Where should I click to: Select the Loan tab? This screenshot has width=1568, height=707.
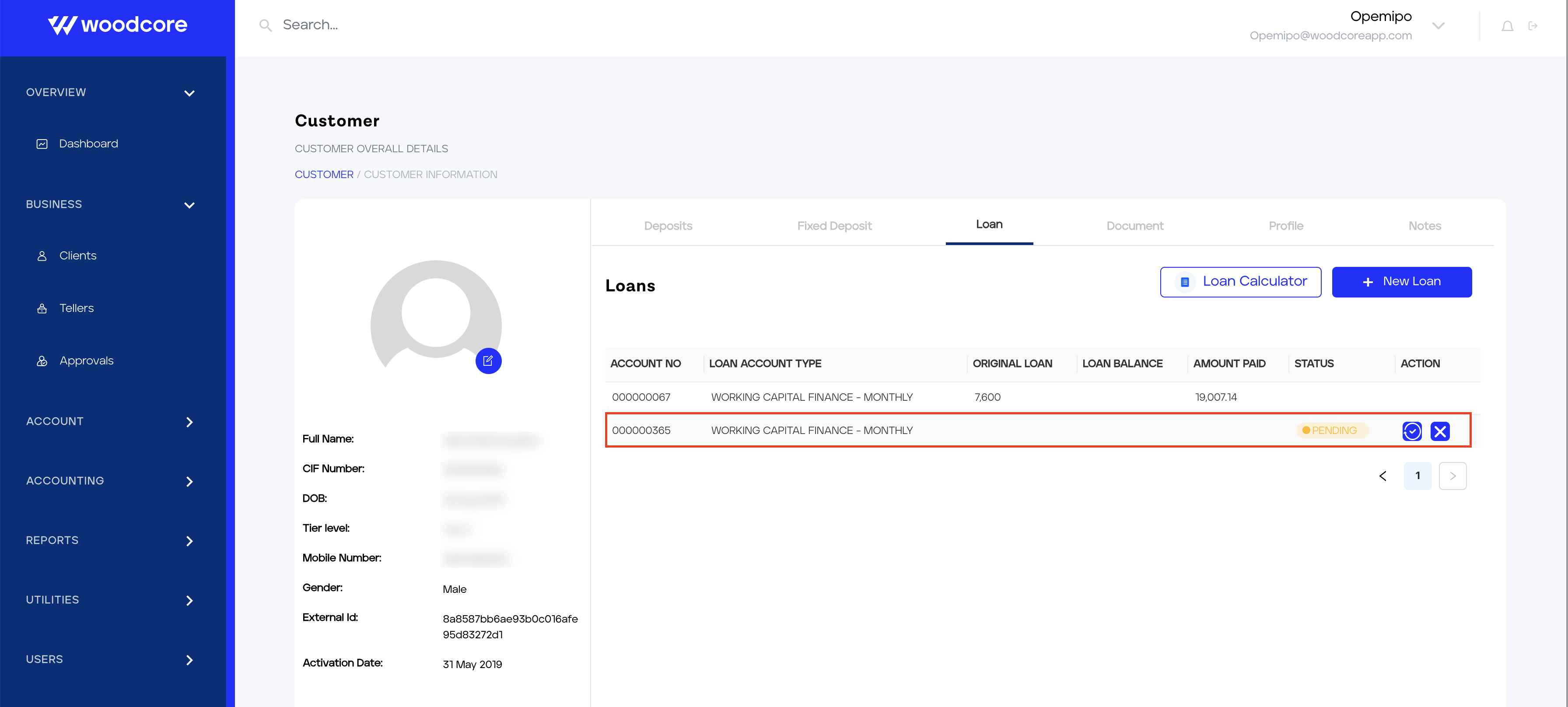point(988,224)
